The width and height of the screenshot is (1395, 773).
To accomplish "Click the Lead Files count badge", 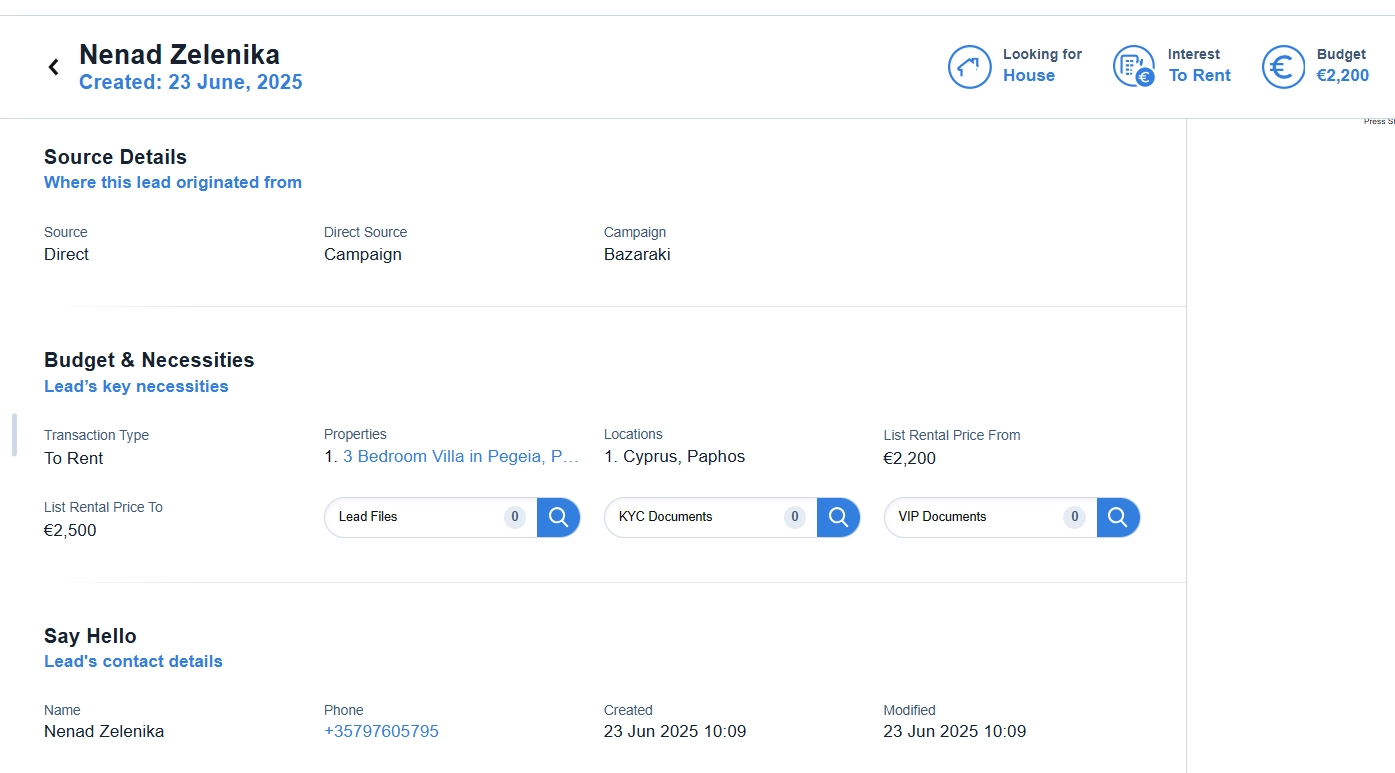I will click(515, 517).
